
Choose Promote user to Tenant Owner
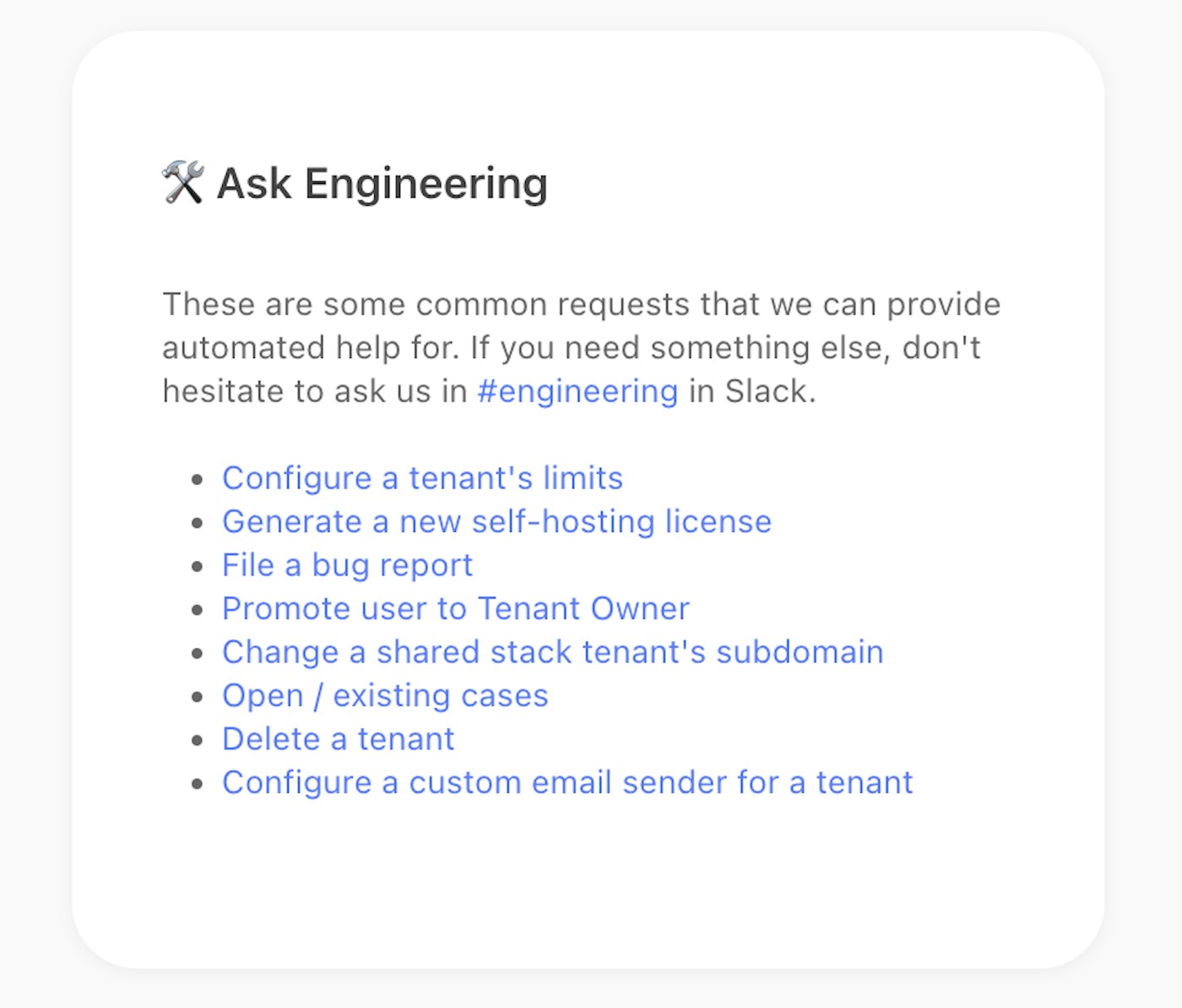tap(456, 609)
